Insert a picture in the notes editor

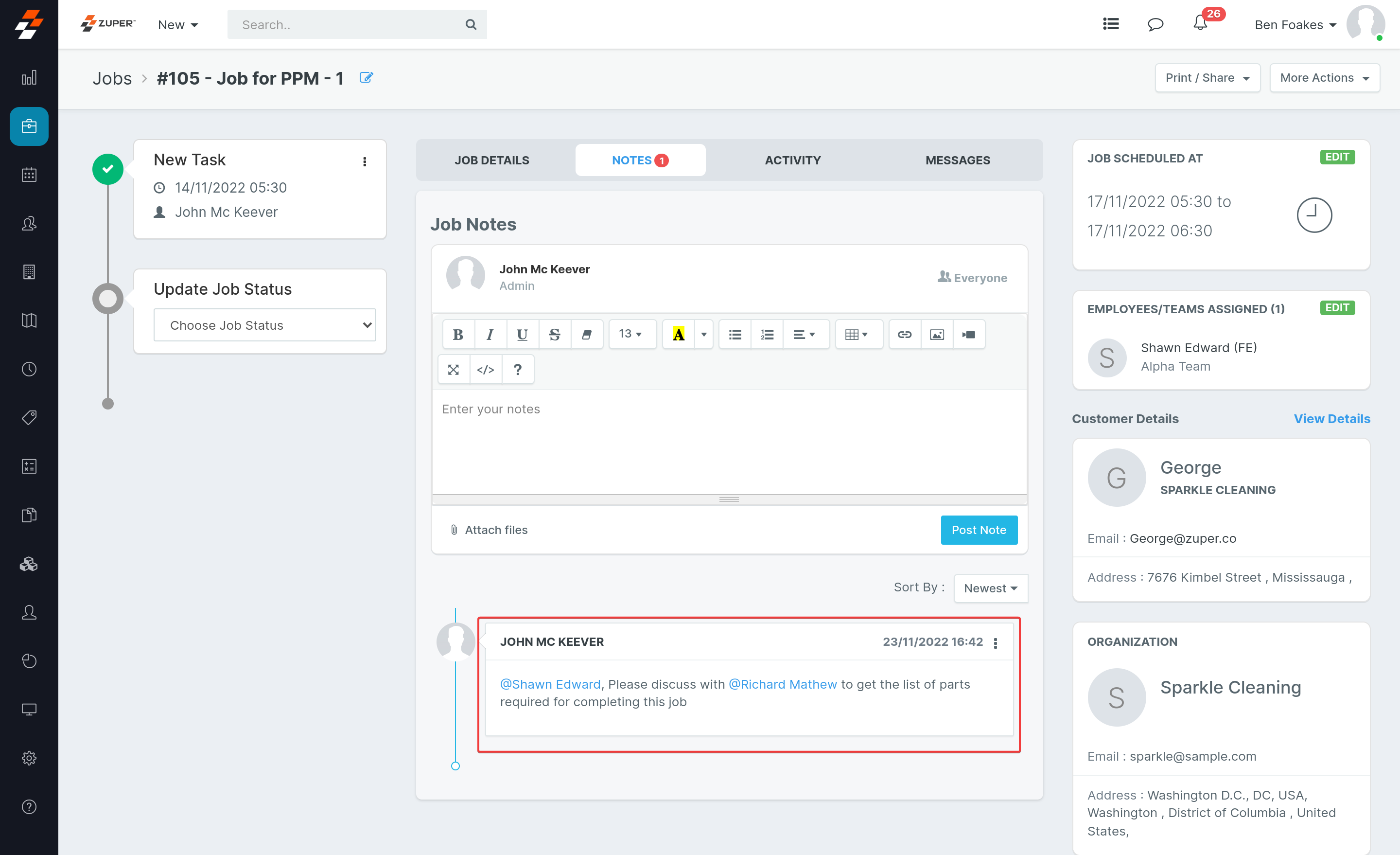click(936, 334)
